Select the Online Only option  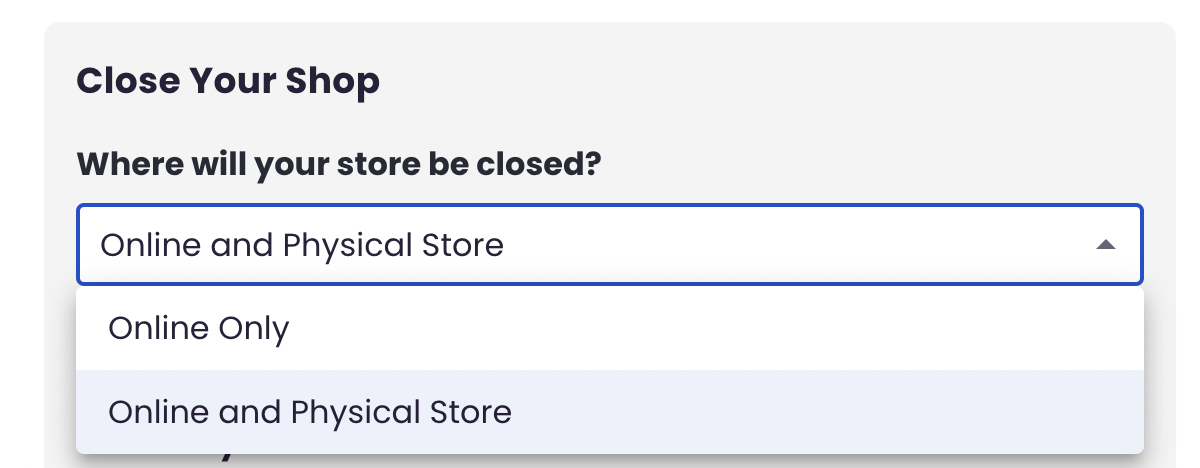[610, 329]
